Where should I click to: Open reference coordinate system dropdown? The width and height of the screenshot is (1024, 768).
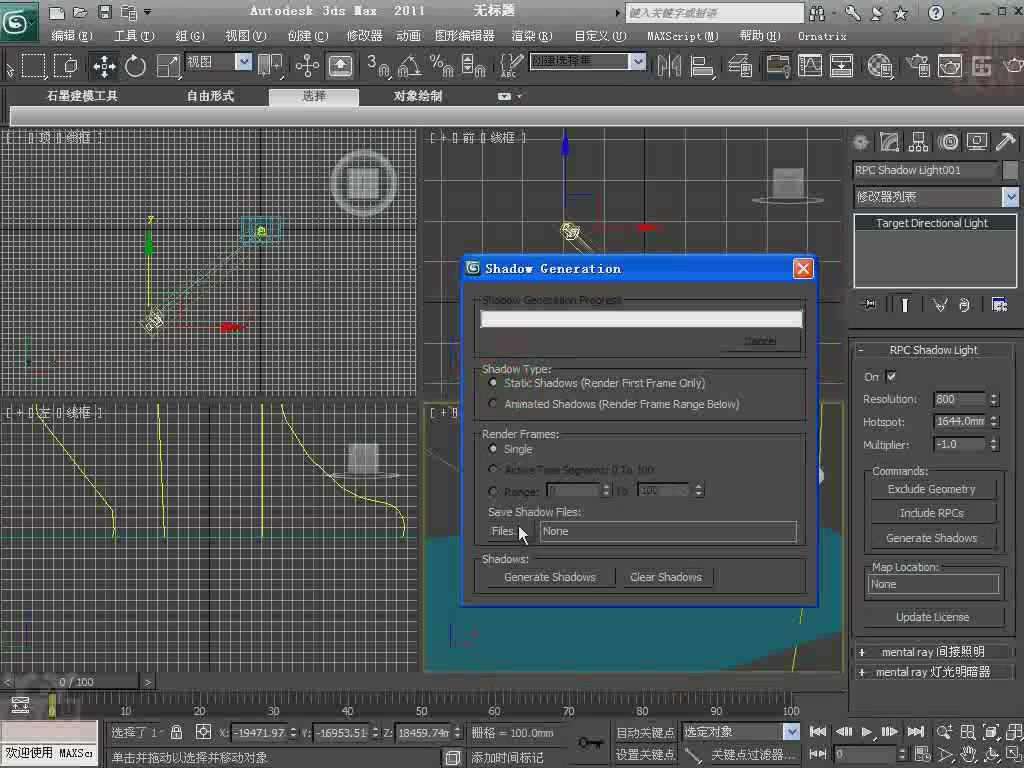[244, 62]
